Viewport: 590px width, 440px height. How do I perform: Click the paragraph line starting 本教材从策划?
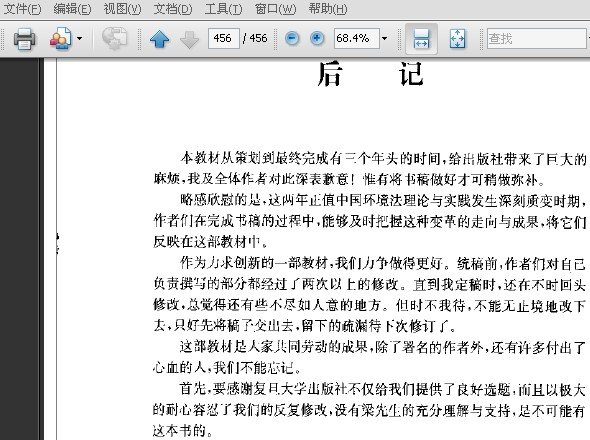(383, 158)
